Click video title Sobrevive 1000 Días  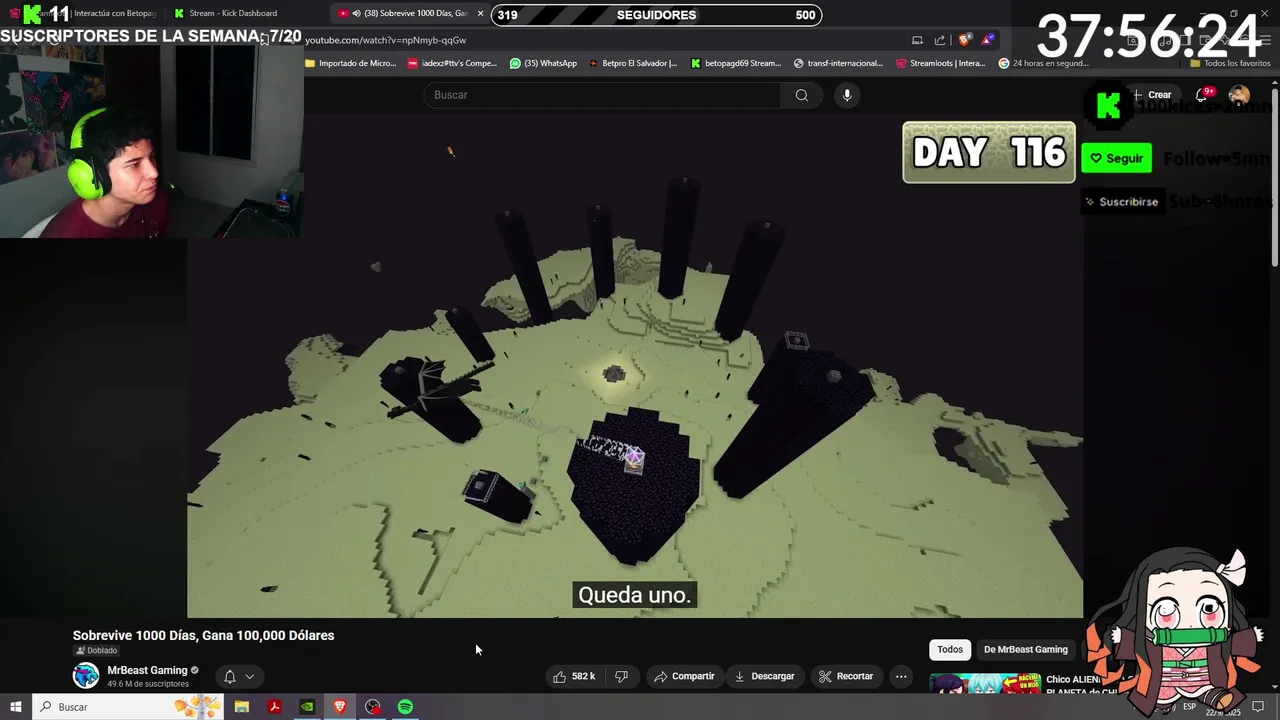pos(203,635)
